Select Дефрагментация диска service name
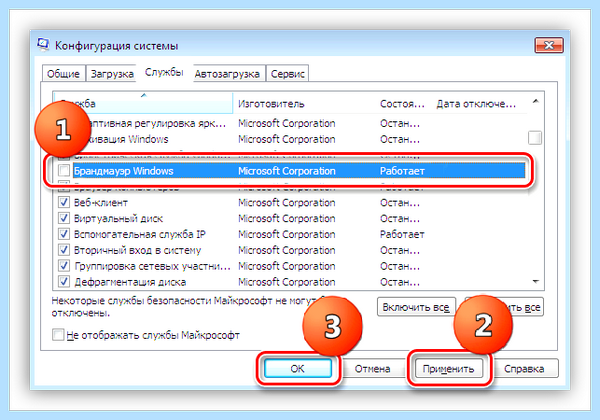This screenshot has width=600, height=420. point(130,282)
